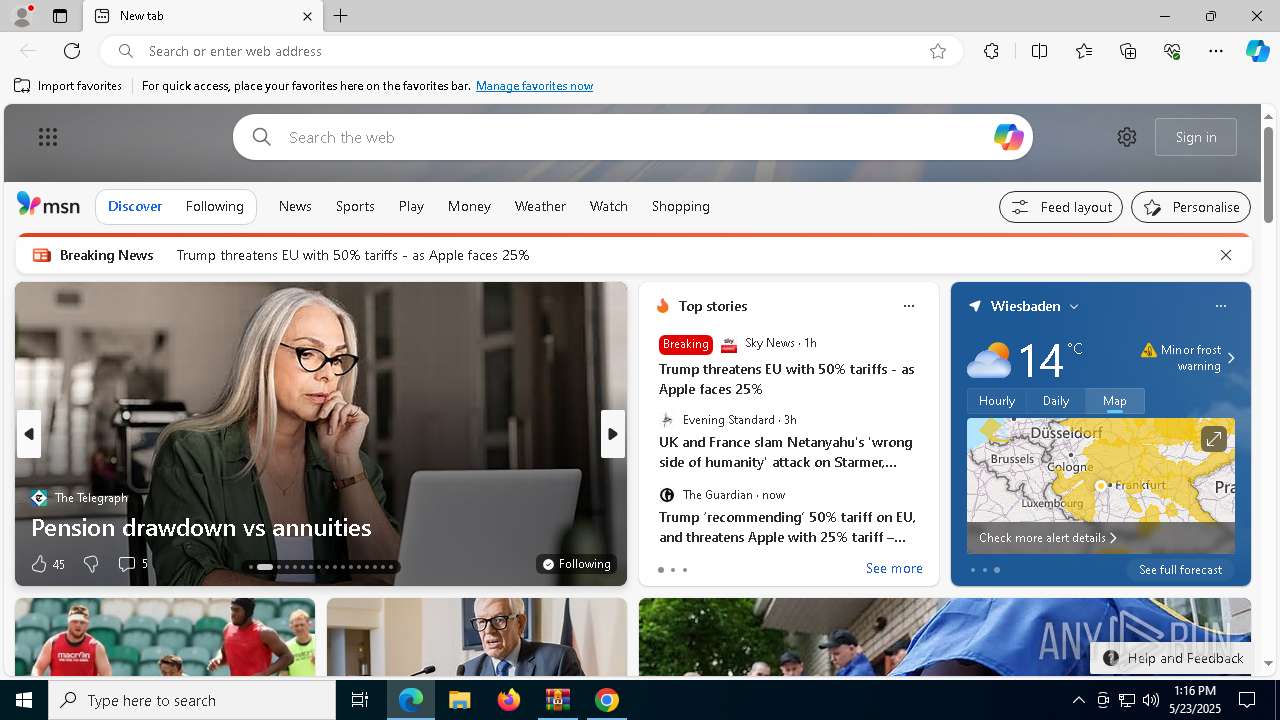Open Firefox from the taskbar
1280x720 pixels.
point(509,700)
